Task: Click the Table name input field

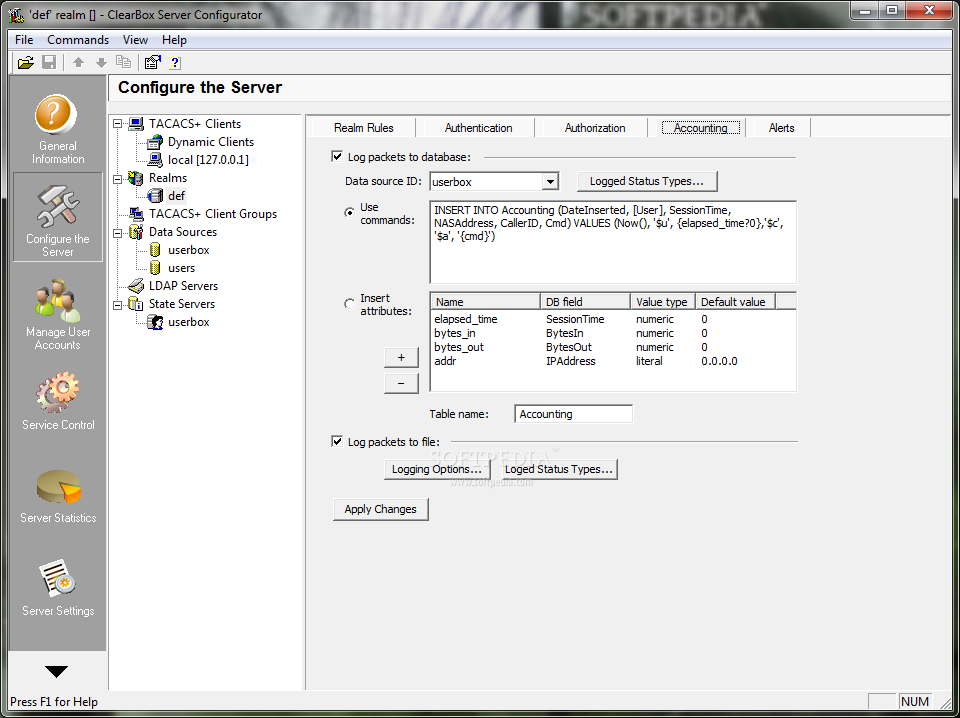Action: pyautogui.click(x=573, y=414)
